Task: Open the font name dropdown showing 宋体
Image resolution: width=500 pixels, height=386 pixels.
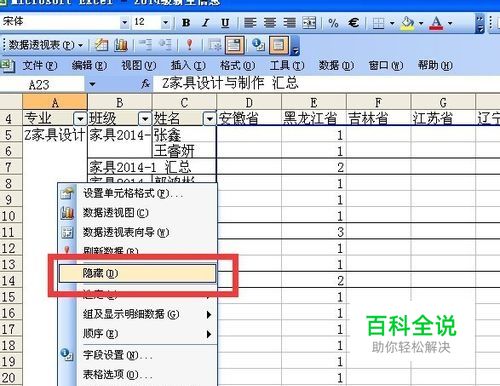Action: pos(124,23)
